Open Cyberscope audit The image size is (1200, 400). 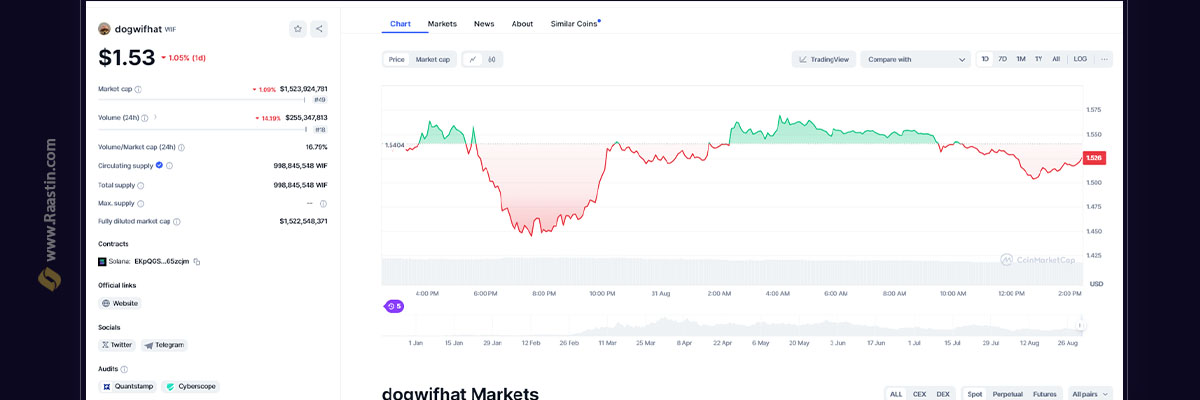[x=190, y=386]
